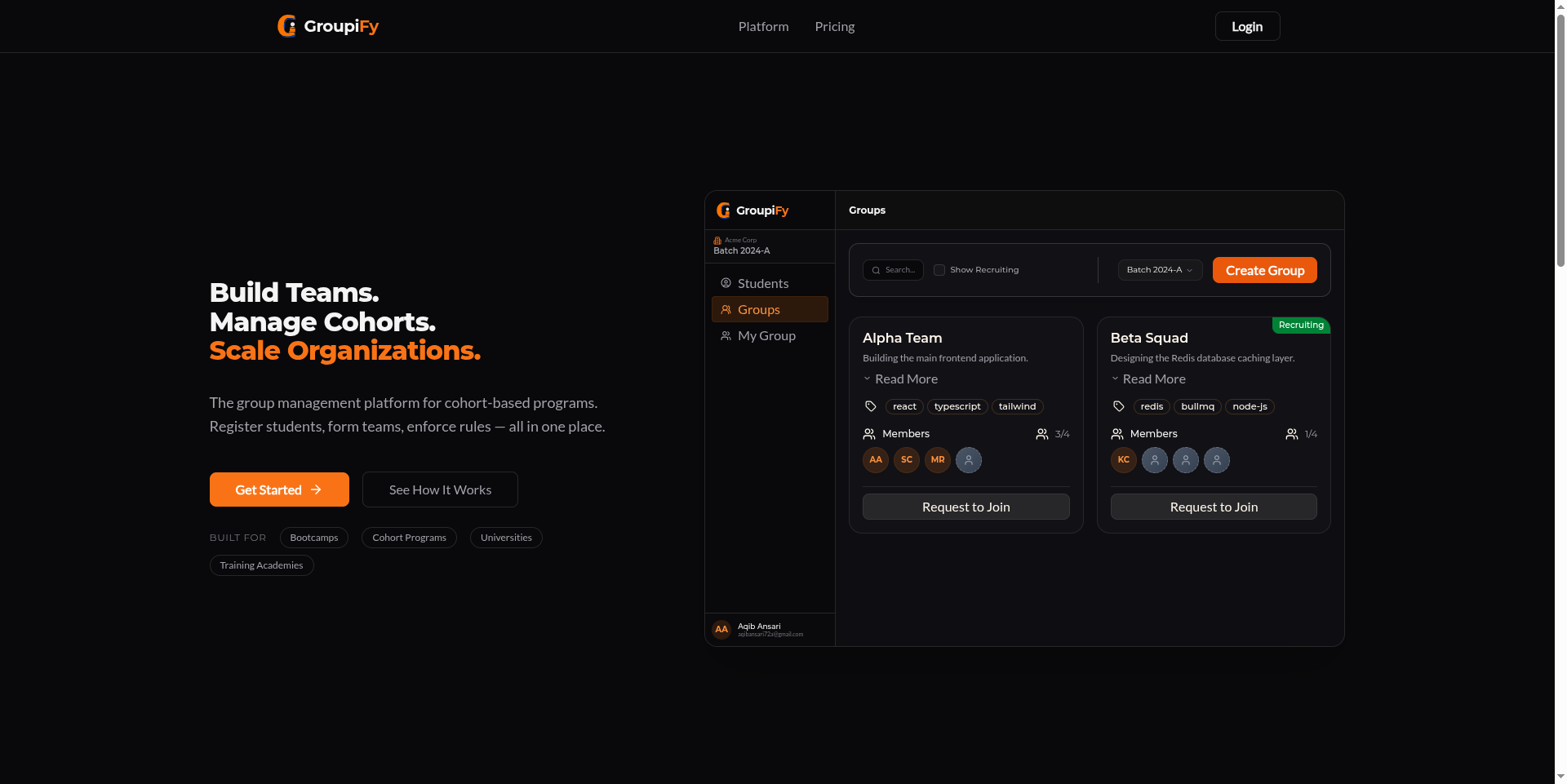
Task: Click the Acme Corp building icon
Action: [717, 241]
